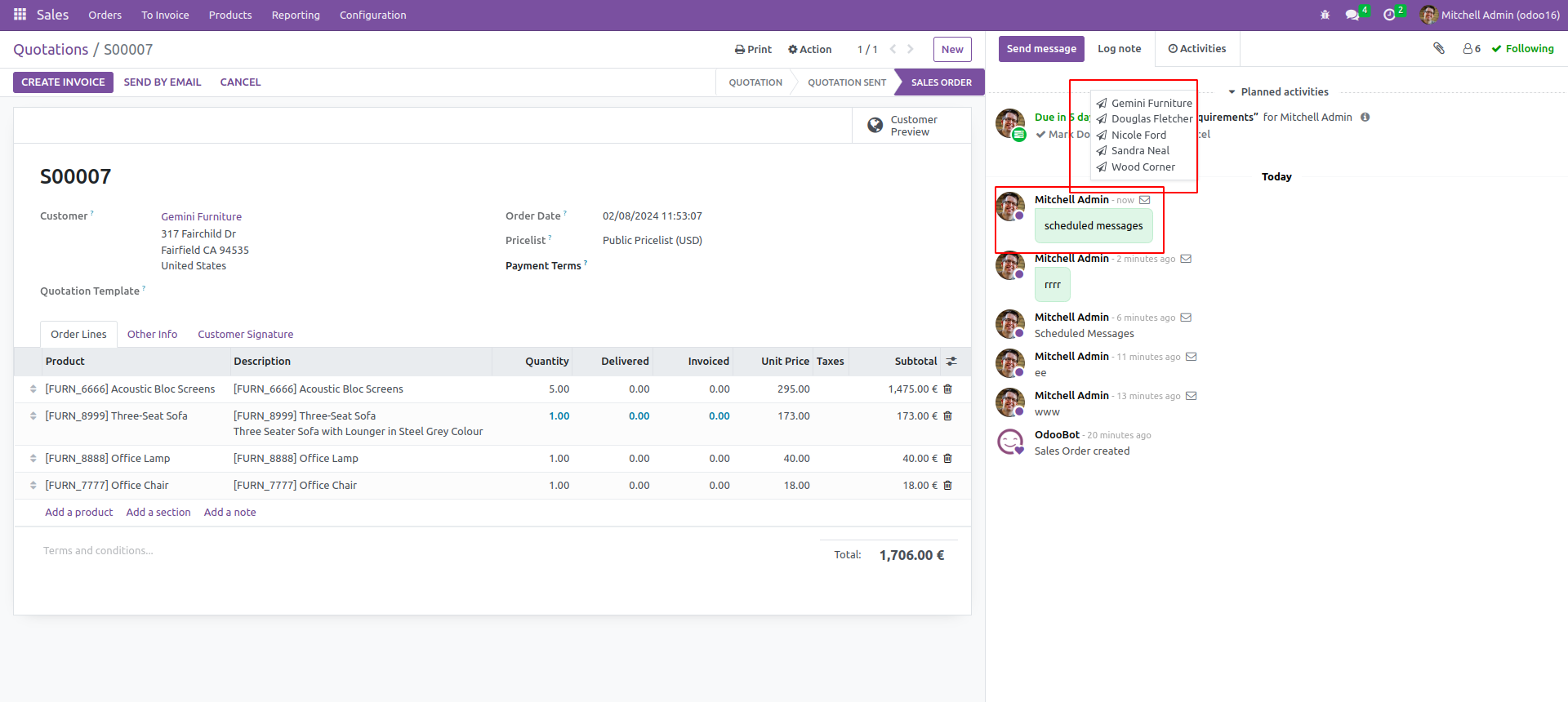Open the apps grid menu icon
This screenshot has height=702, width=1568.
click(x=20, y=15)
